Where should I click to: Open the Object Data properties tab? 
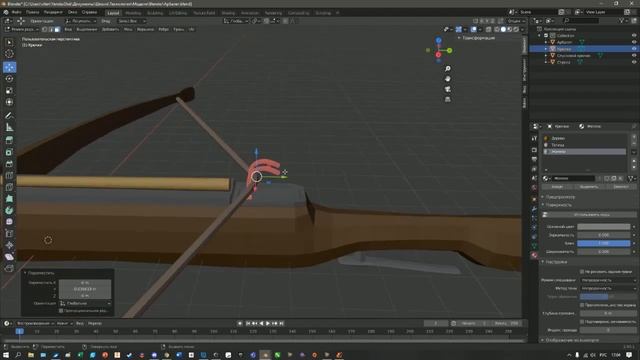[x=534, y=246]
